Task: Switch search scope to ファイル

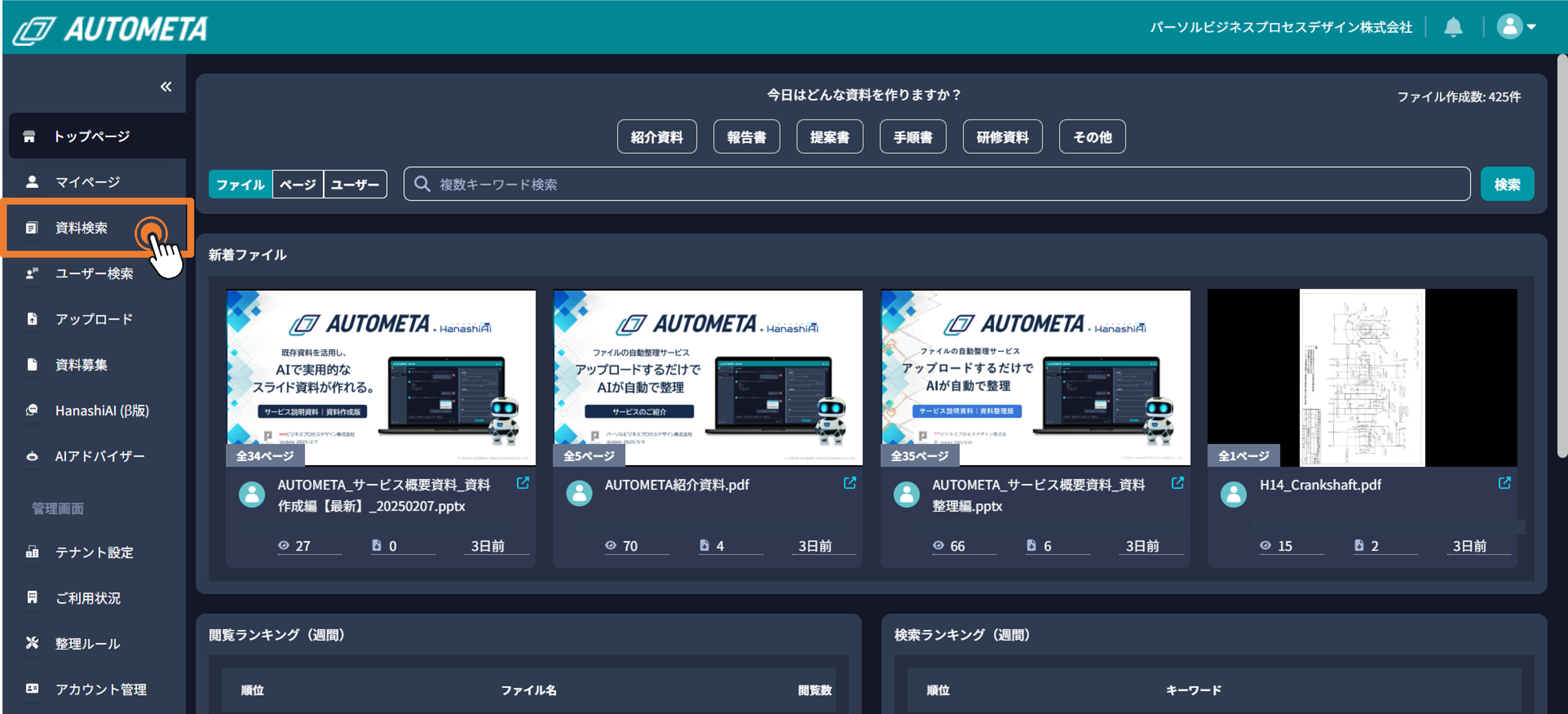Action: coord(240,184)
